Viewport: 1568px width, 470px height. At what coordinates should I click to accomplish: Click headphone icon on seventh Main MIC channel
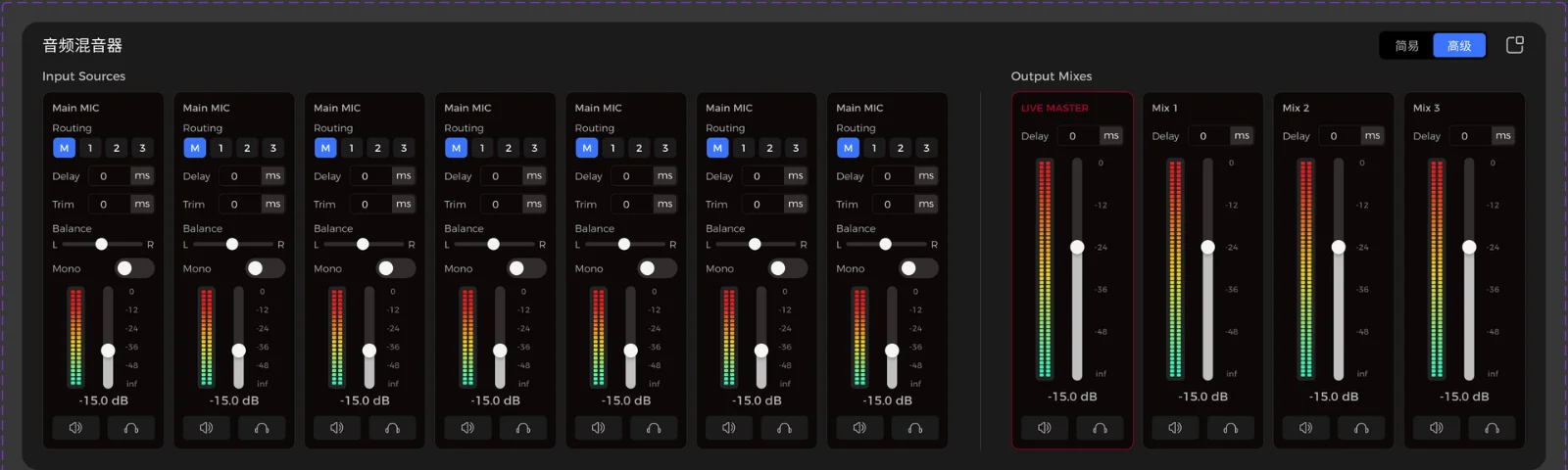point(915,428)
